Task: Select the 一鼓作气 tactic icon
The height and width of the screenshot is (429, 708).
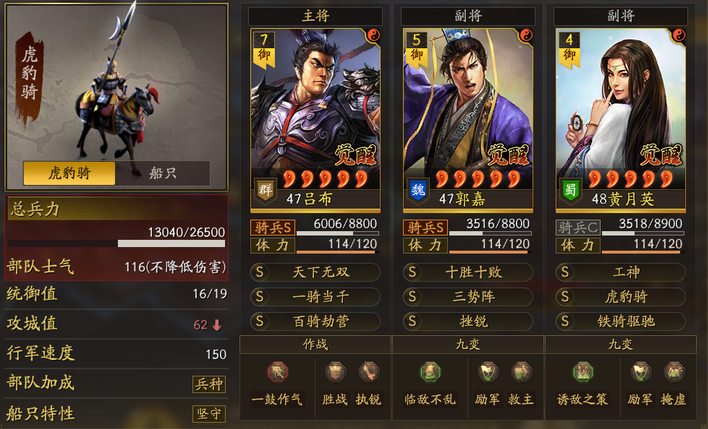Action: click(x=277, y=372)
